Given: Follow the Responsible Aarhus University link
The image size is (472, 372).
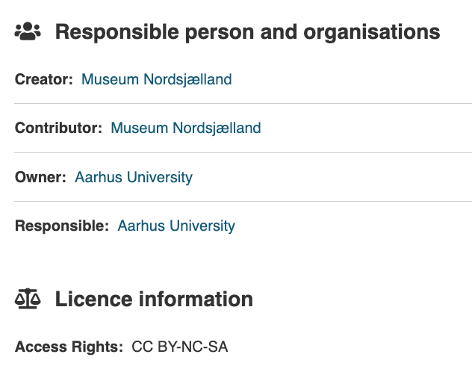Looking at the screenshot, I should click(x=176, y=226).
